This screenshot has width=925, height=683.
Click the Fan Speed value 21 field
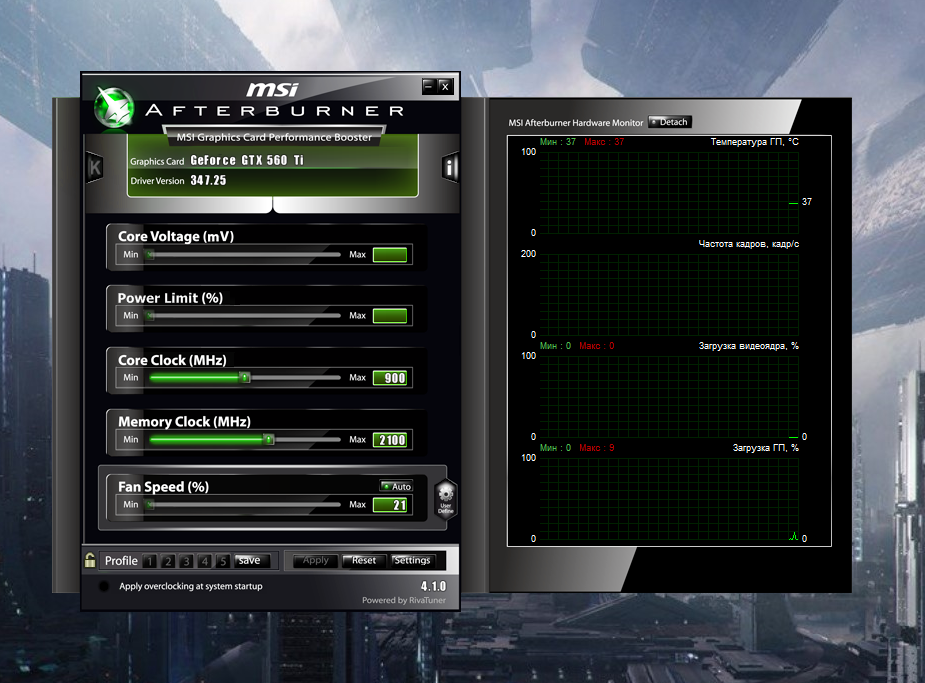point(390,504)
